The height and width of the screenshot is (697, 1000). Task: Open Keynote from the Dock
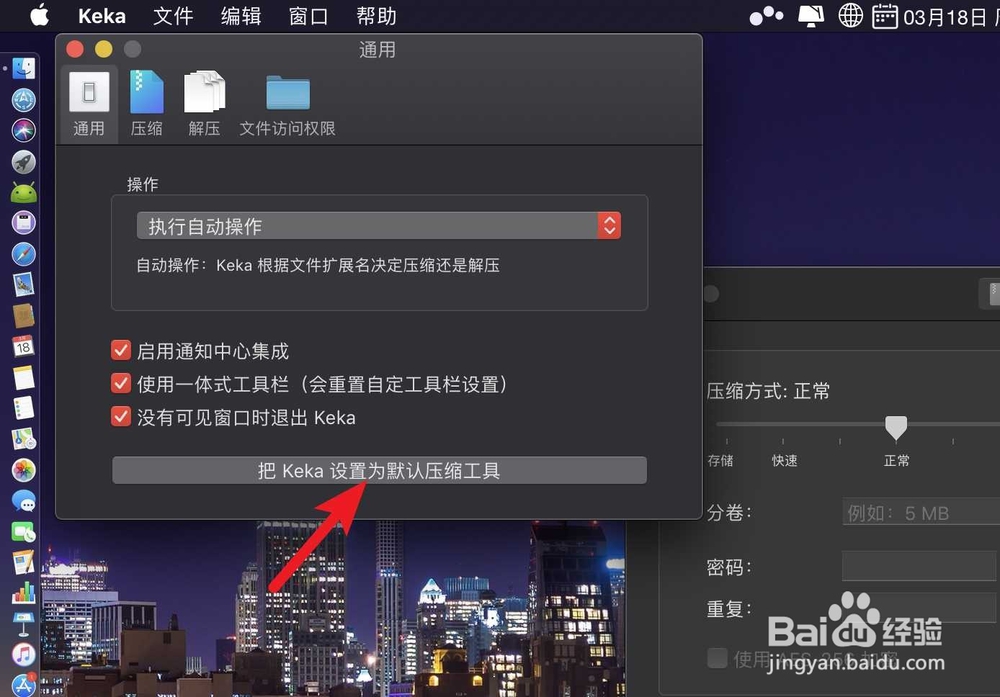pyautogui.click(x=24, y=624)
